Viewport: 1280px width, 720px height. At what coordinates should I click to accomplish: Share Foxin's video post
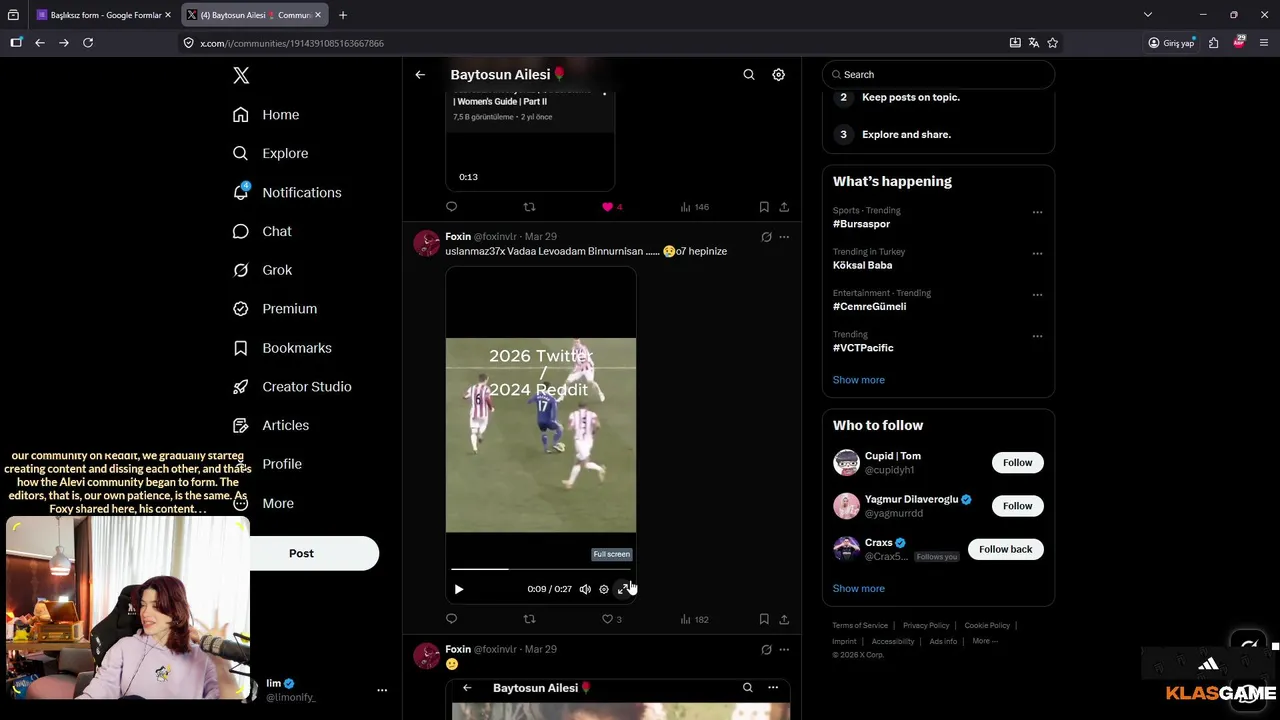(x=784, y=619)
